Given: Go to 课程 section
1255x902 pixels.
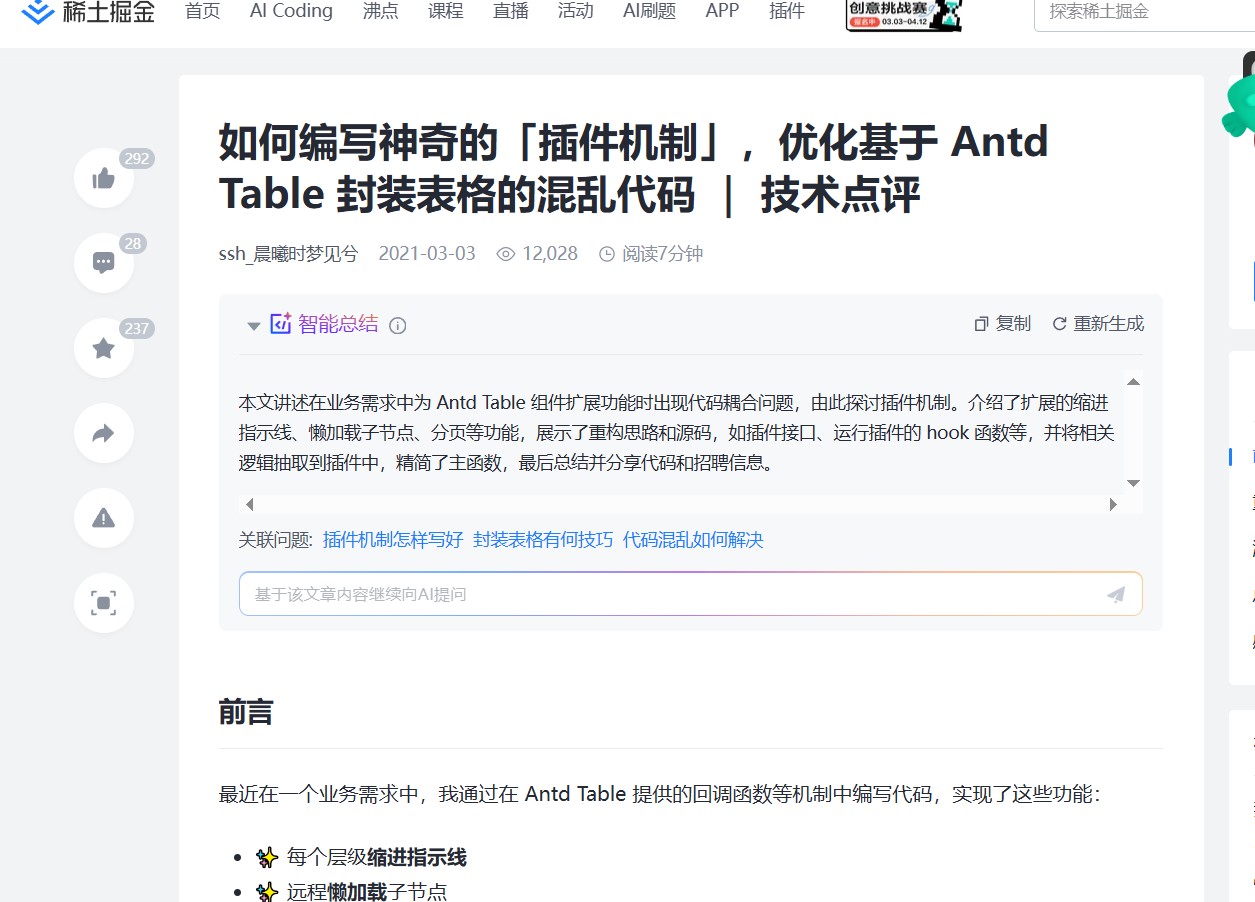Looking at the screenshot, I should point(445,11).
